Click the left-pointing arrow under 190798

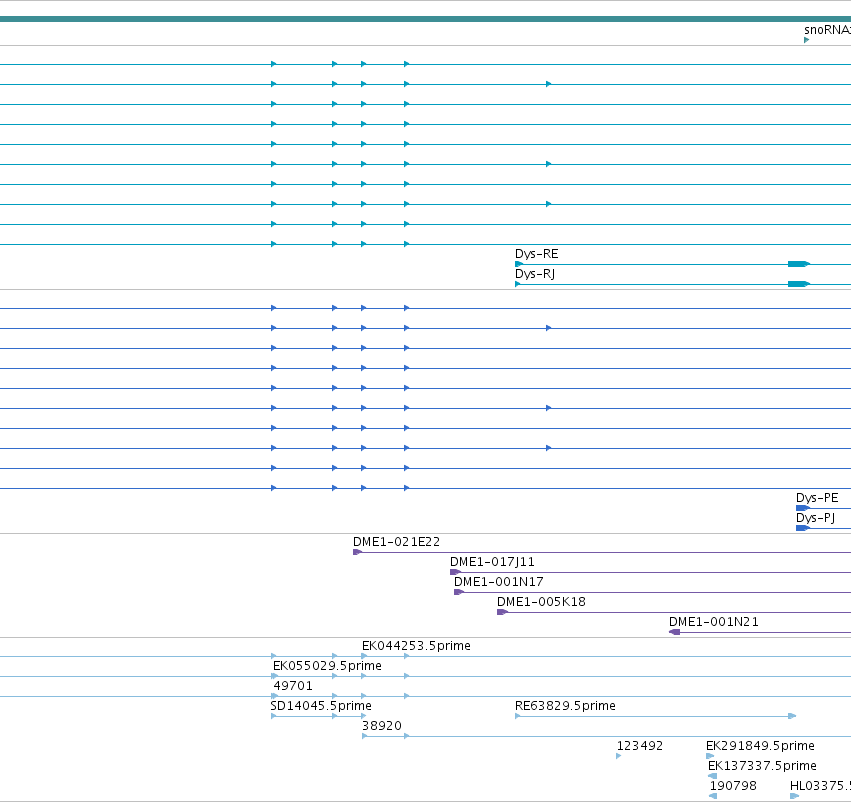click(x=713, y=796)
